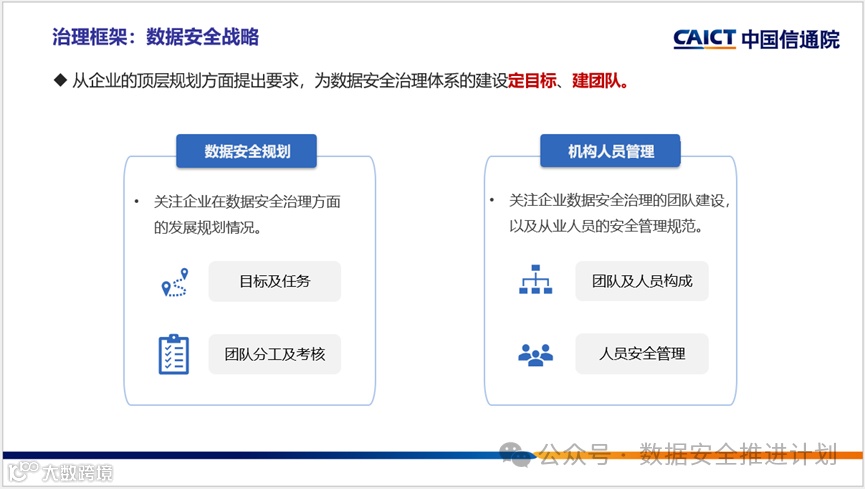Click the 团队及人员构成 box
865x489 pixels.
coord(642,281)
